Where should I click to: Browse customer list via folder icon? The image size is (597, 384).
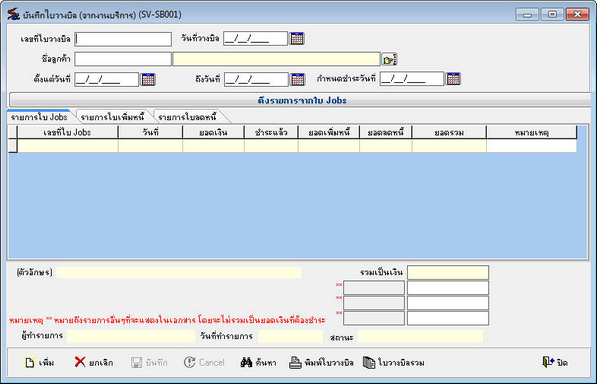tap(389, 59)
